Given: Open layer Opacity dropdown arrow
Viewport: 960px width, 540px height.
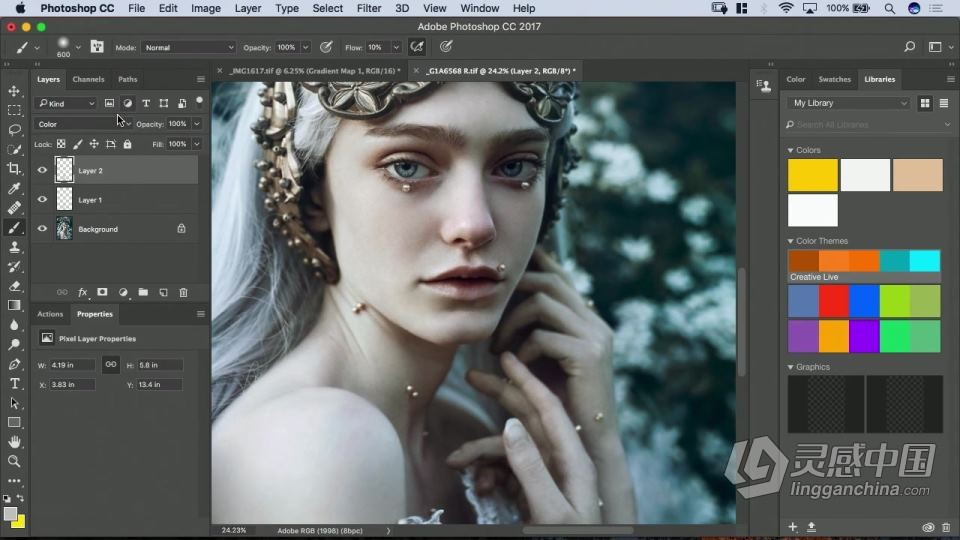Looking at the screenshot, I should coord(197,124).
